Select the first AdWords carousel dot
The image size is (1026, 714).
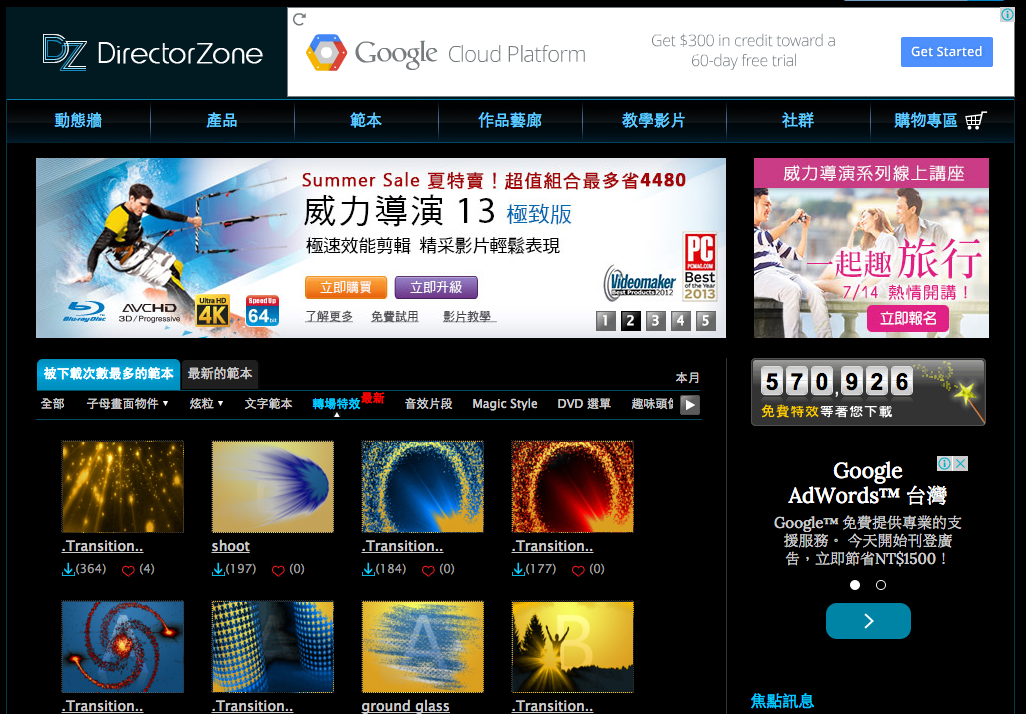pos(855,585)
